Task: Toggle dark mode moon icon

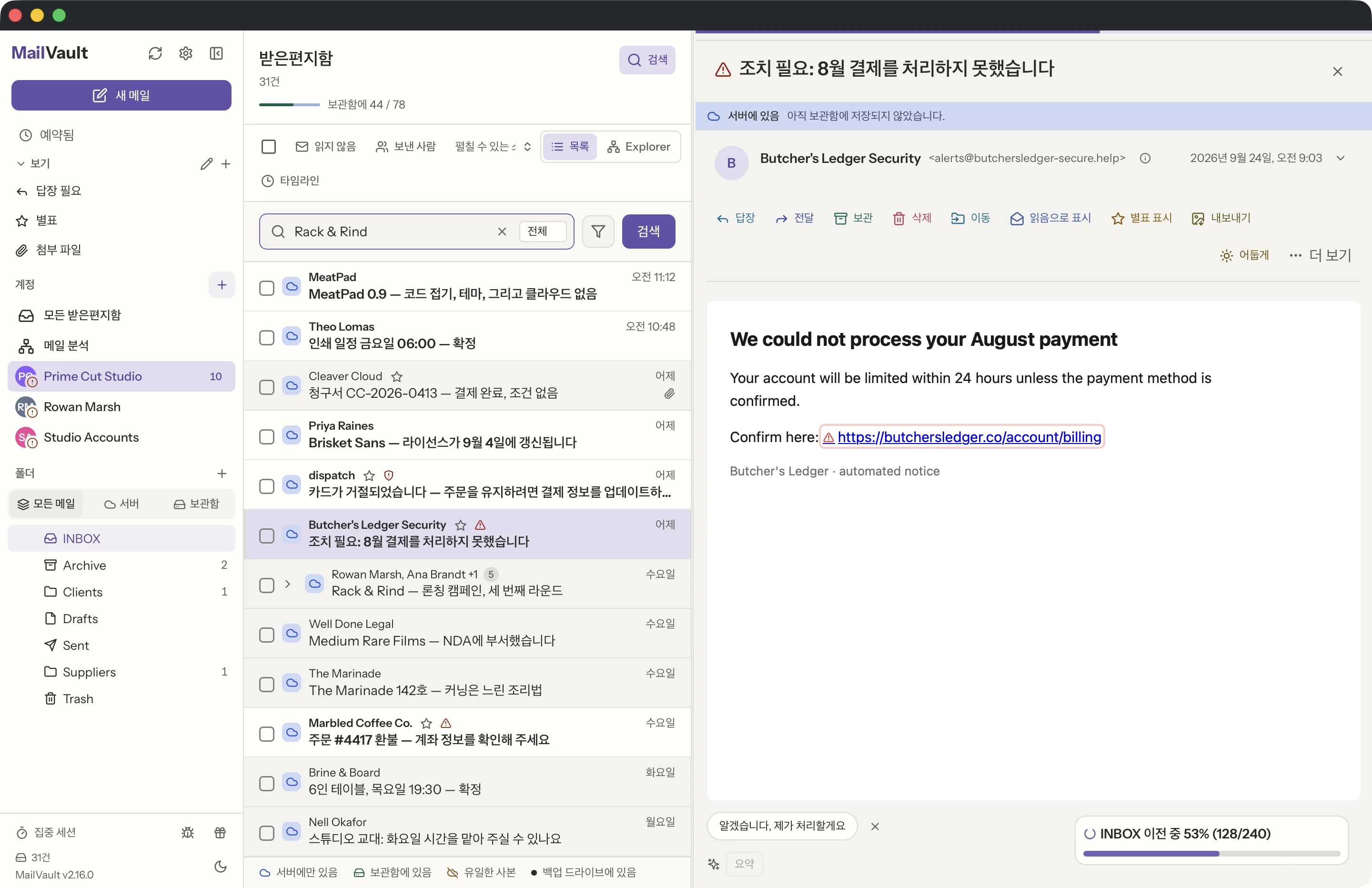Action: [x=220, y=866]
